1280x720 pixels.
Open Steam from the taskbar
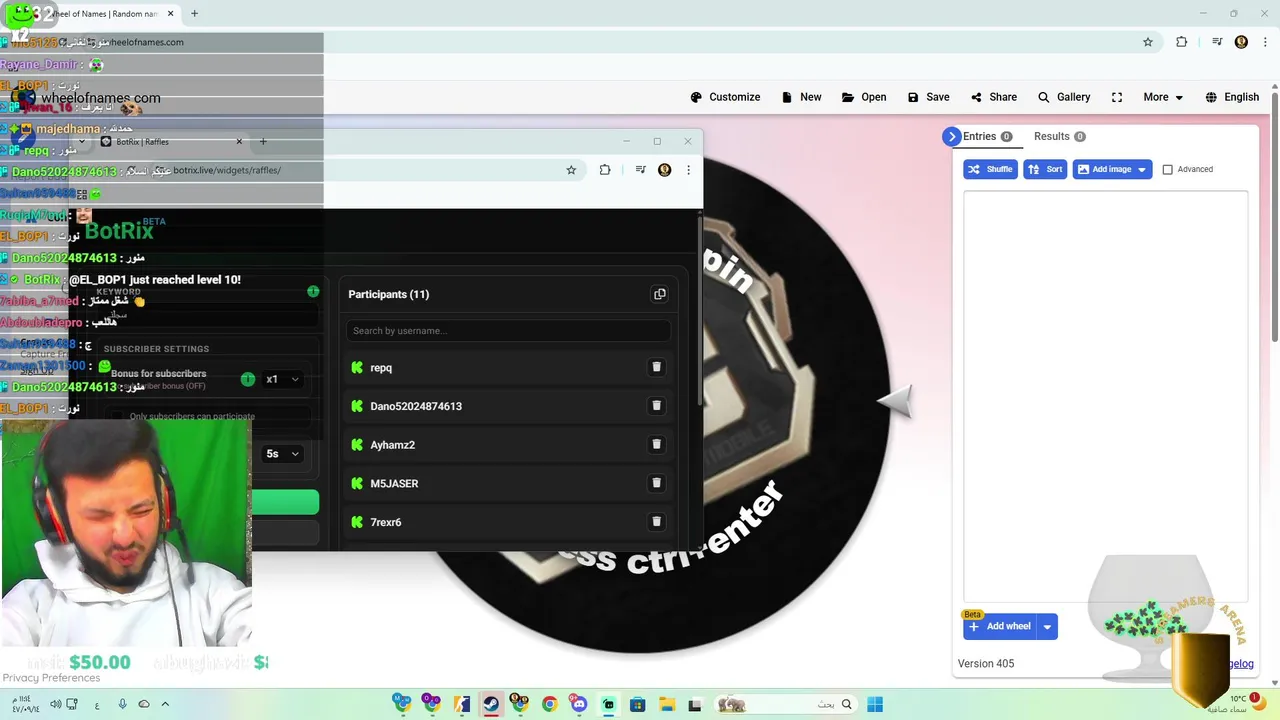(x=491, y=704)
